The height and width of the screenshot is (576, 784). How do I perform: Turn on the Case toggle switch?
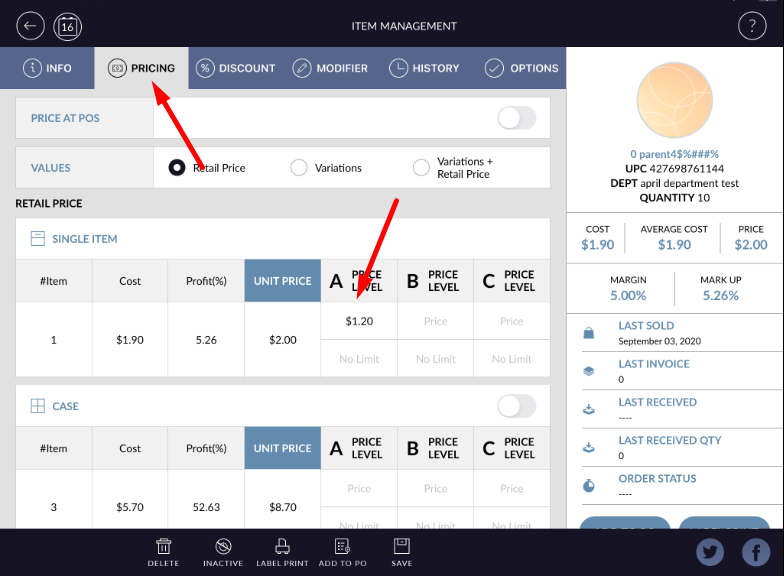516,406
